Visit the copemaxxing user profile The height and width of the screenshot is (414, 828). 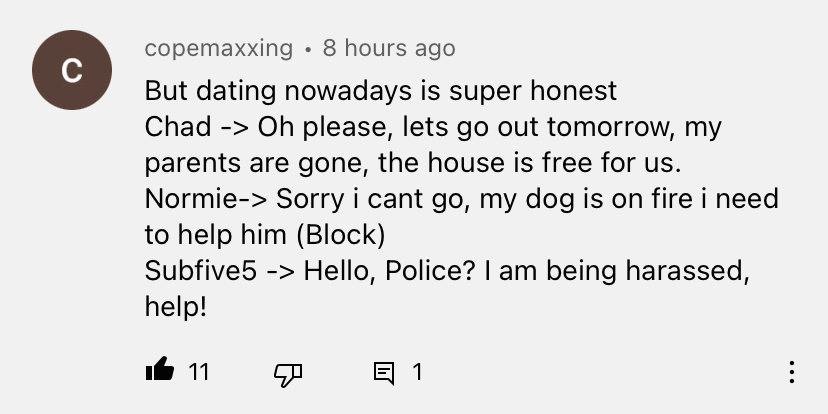click(x=219, y=48)
